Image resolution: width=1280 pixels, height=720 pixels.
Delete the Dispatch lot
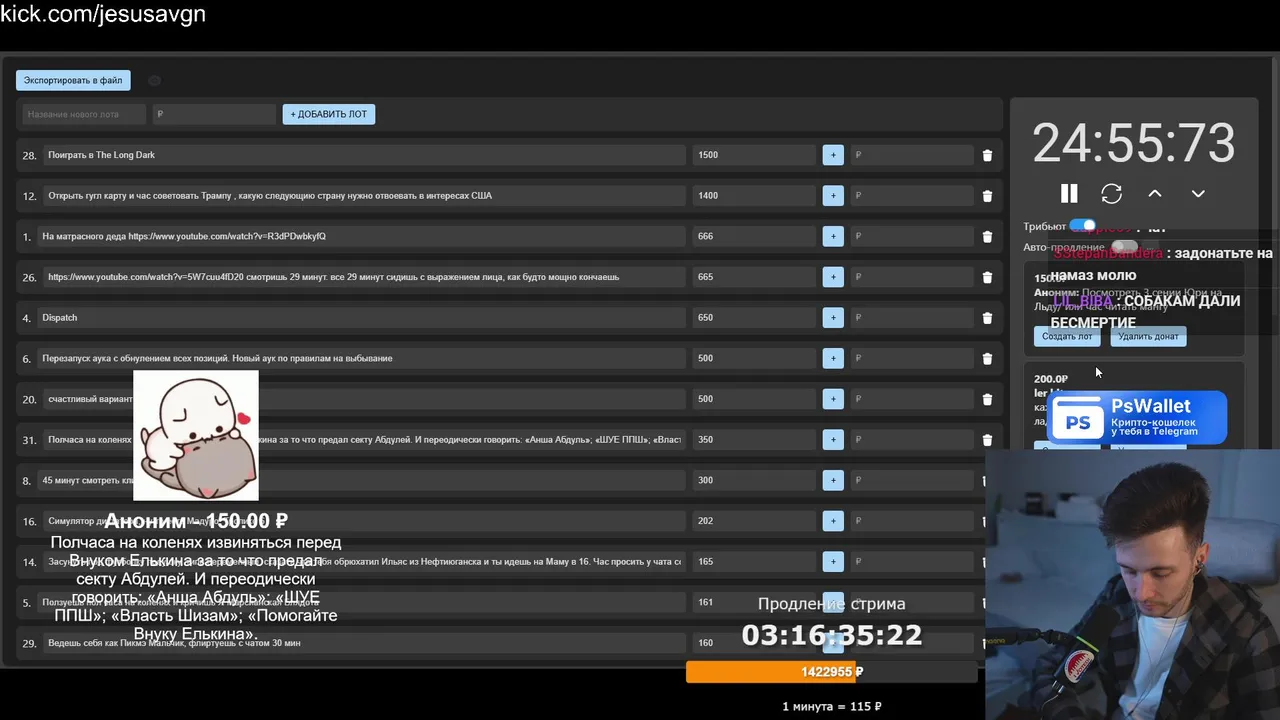(987, 318)
